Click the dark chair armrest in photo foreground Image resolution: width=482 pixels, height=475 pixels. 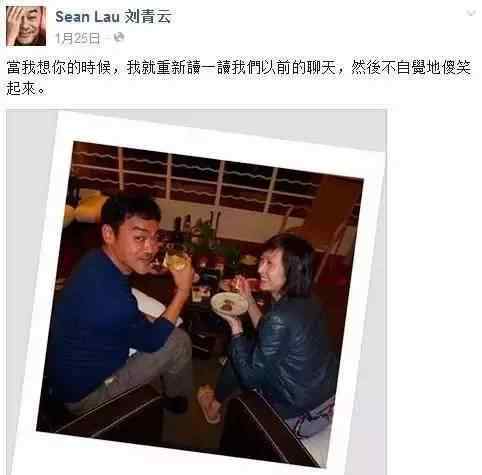pos(267,430)
